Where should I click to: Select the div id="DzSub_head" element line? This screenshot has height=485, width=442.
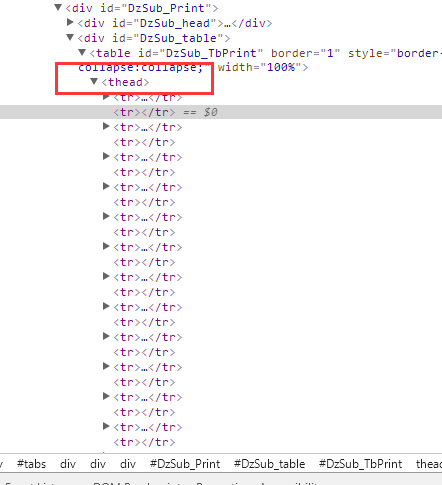click(x=175, y=23)
